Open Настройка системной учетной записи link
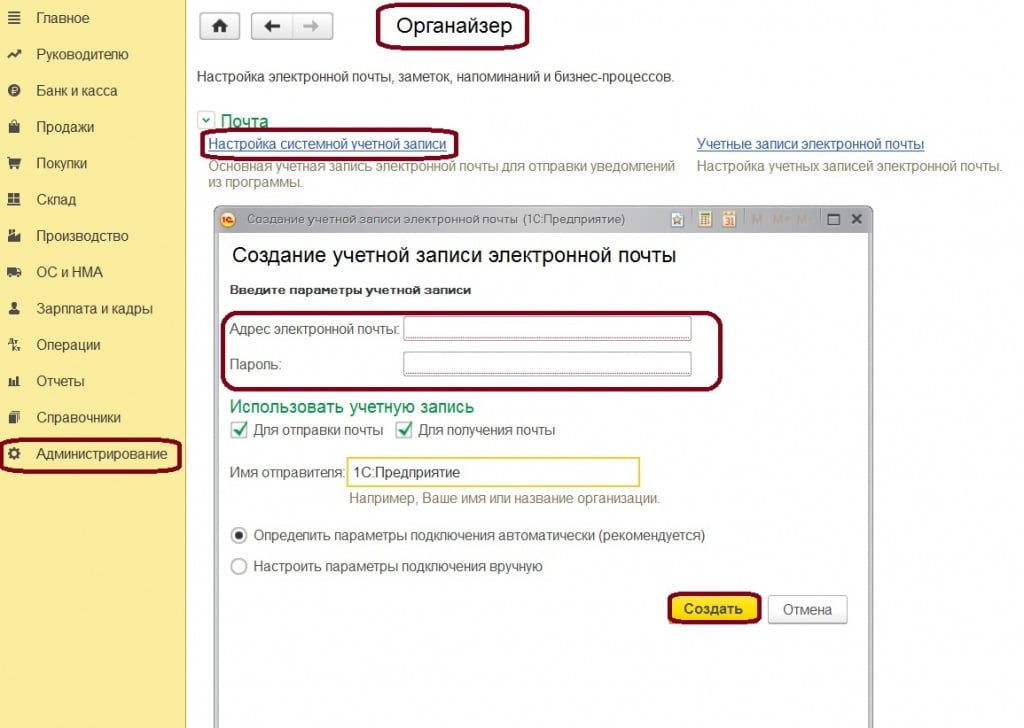1024x728 pixels. [x=327, y=144]
